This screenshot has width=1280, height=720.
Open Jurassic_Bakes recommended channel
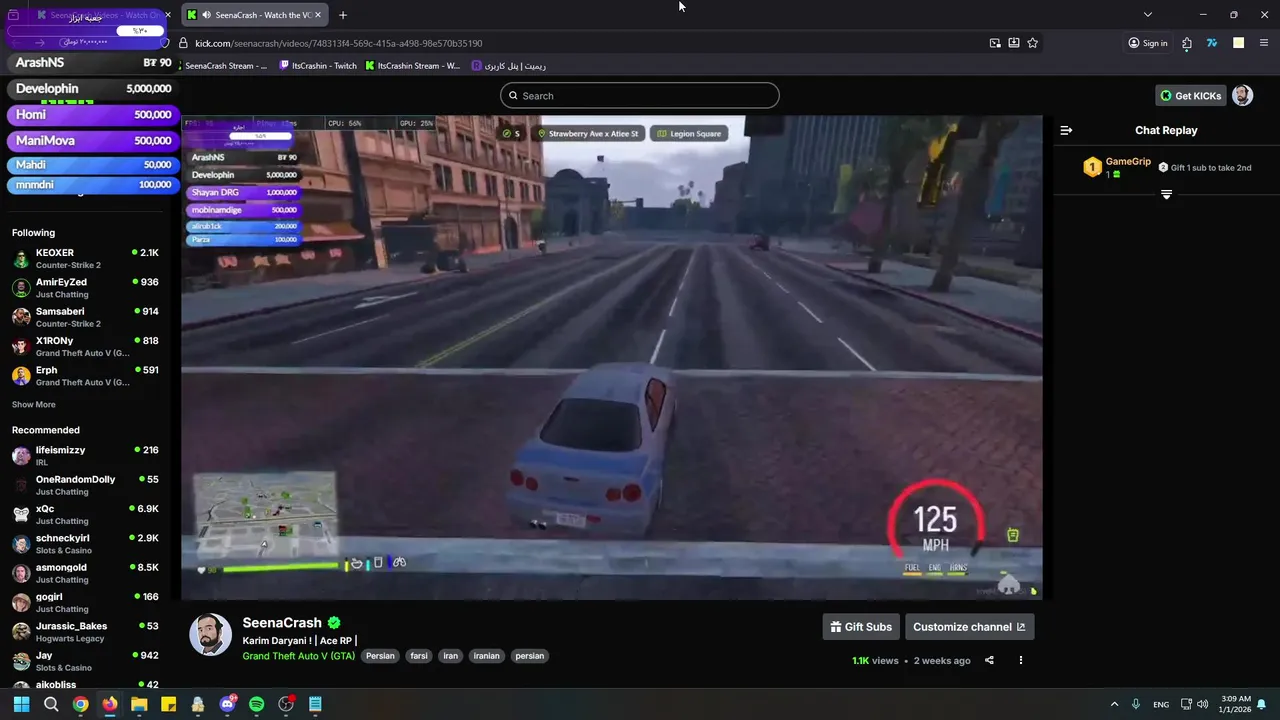pos(85,631)
